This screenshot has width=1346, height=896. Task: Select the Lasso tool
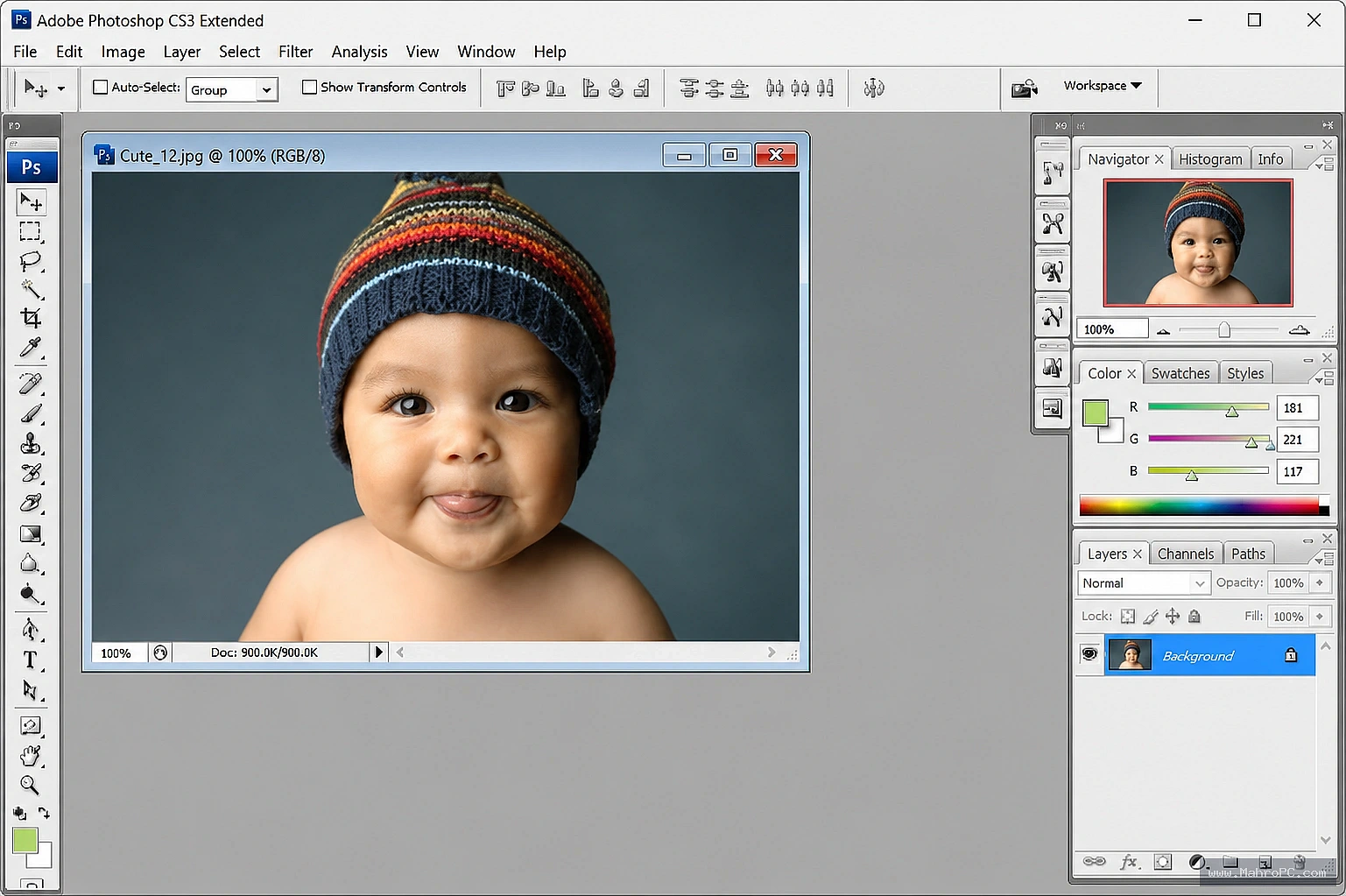tap(31, 260)
